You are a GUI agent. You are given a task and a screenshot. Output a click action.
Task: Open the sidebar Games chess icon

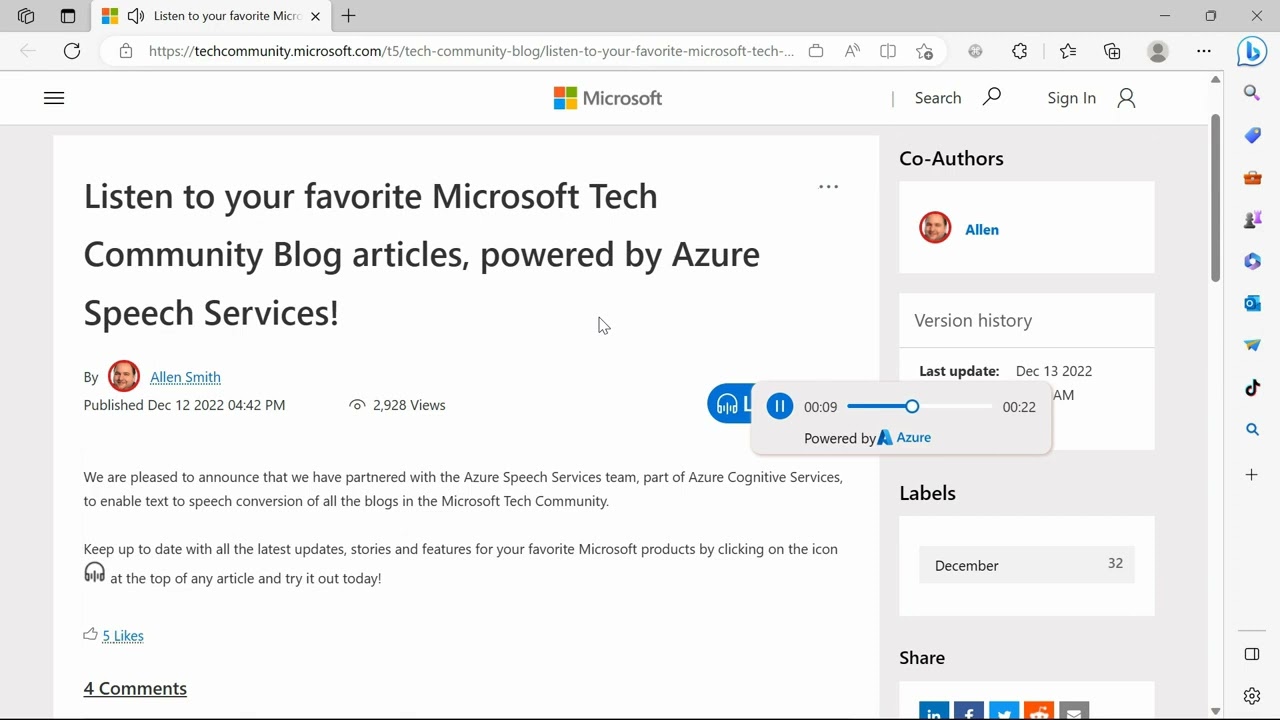[x=1252, y=220]
